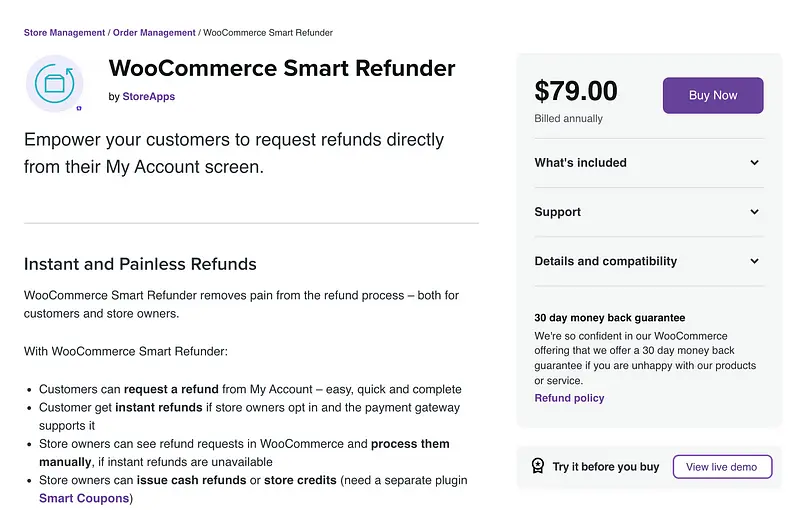Visit the StoreApps developer link
This screenshot has height=510, width=800.
149,97
